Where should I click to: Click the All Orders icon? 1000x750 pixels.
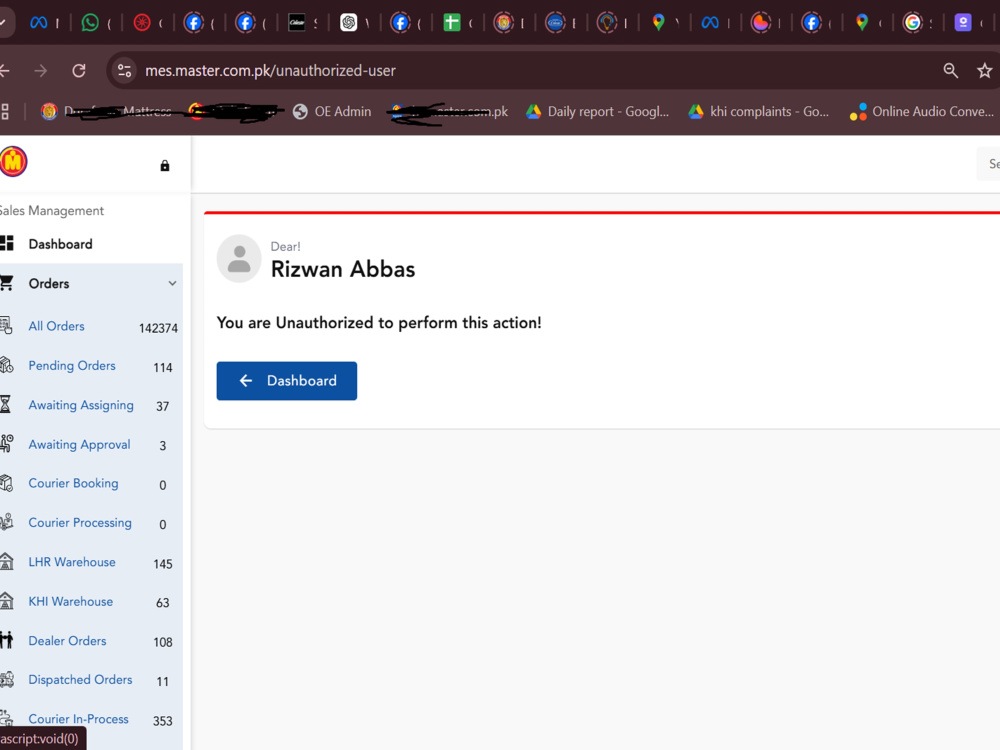coord(6,326)
